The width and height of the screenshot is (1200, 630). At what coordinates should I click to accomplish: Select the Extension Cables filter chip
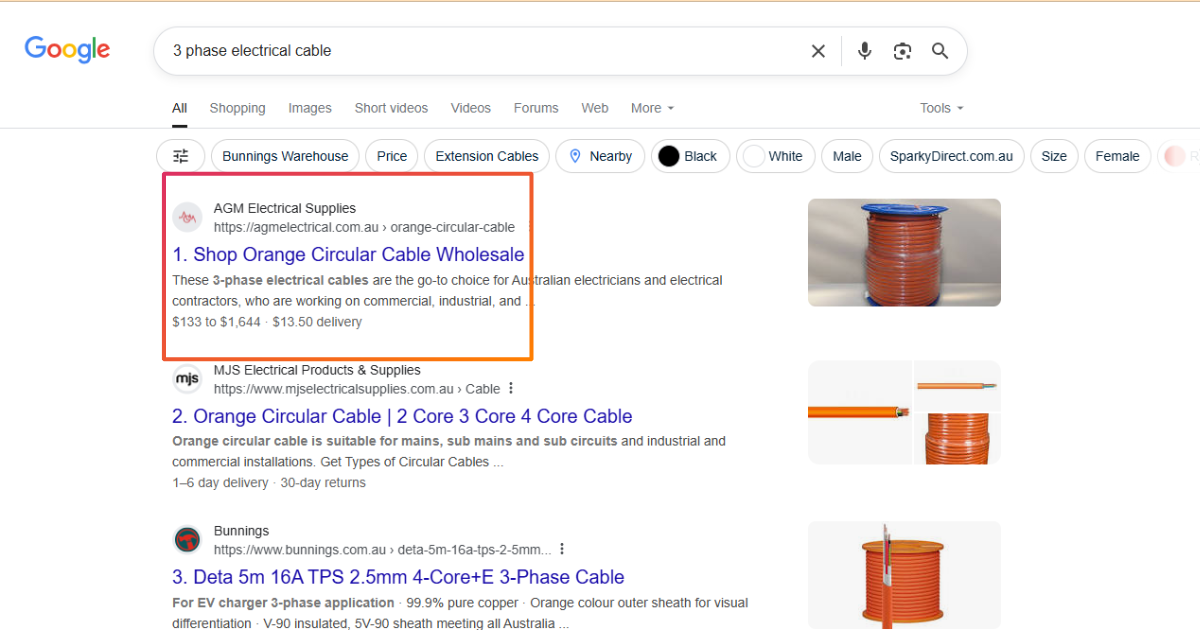point(487,156)
